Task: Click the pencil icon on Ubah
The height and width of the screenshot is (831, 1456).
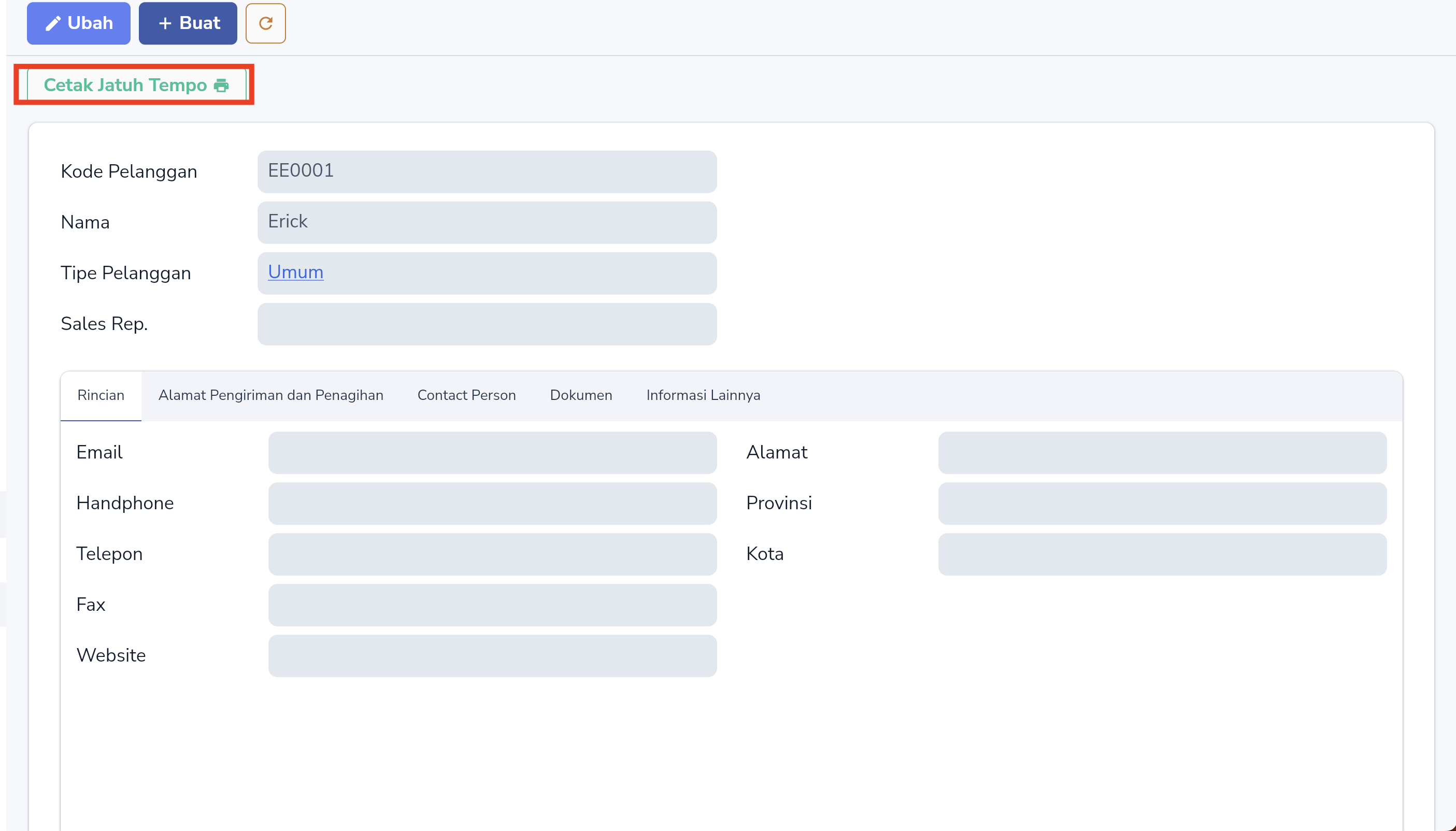Action: click(x=53, y=23)
